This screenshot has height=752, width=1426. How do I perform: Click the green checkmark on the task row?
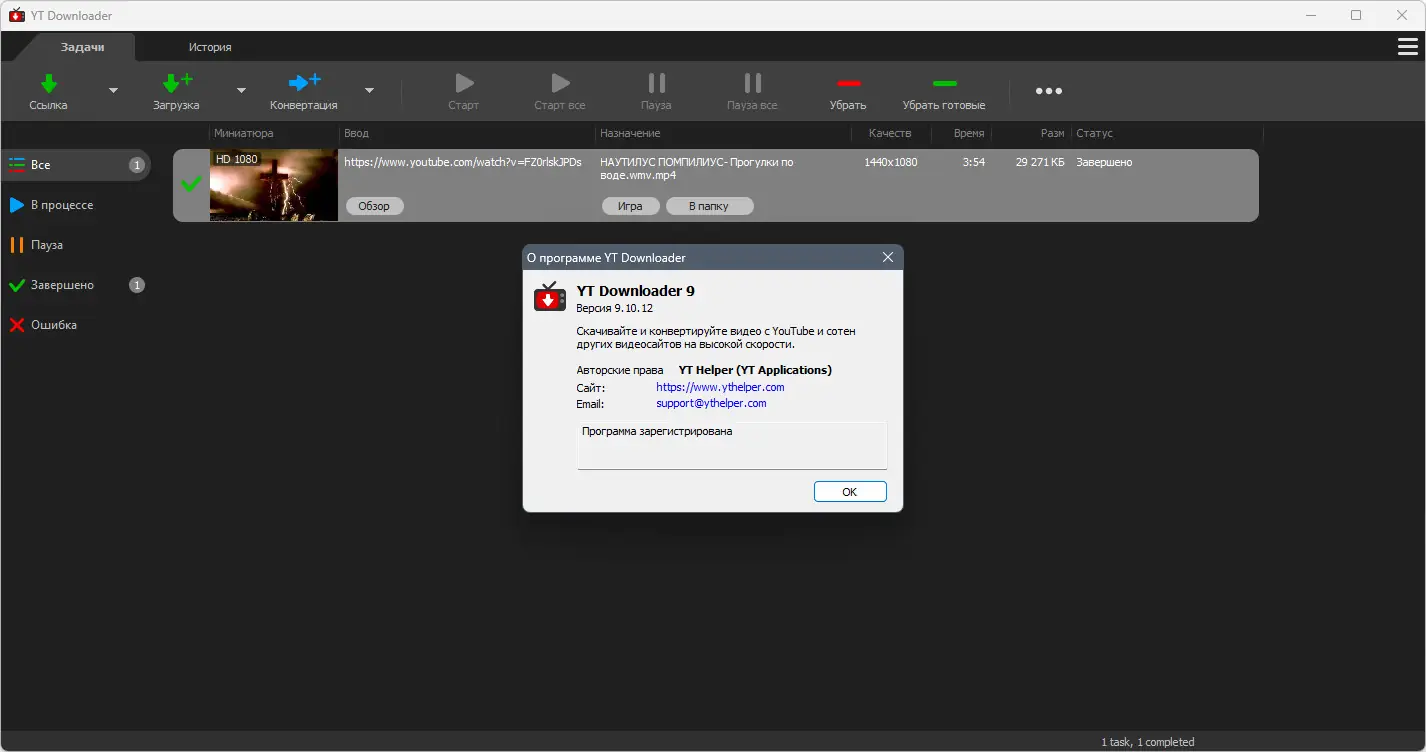pos(191,184)
